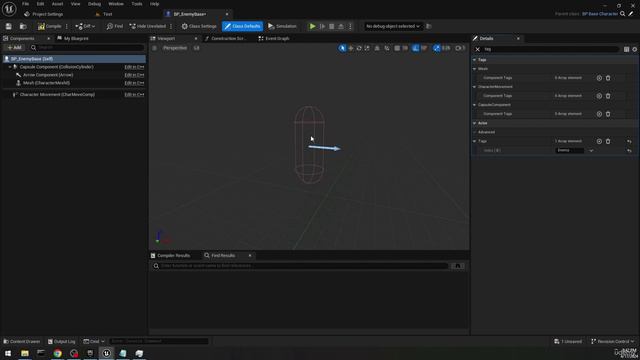The height and width of the screenshot is (360, 640).
Task: Click Edit in C++ for Character Movement
Action: (134, 94)
